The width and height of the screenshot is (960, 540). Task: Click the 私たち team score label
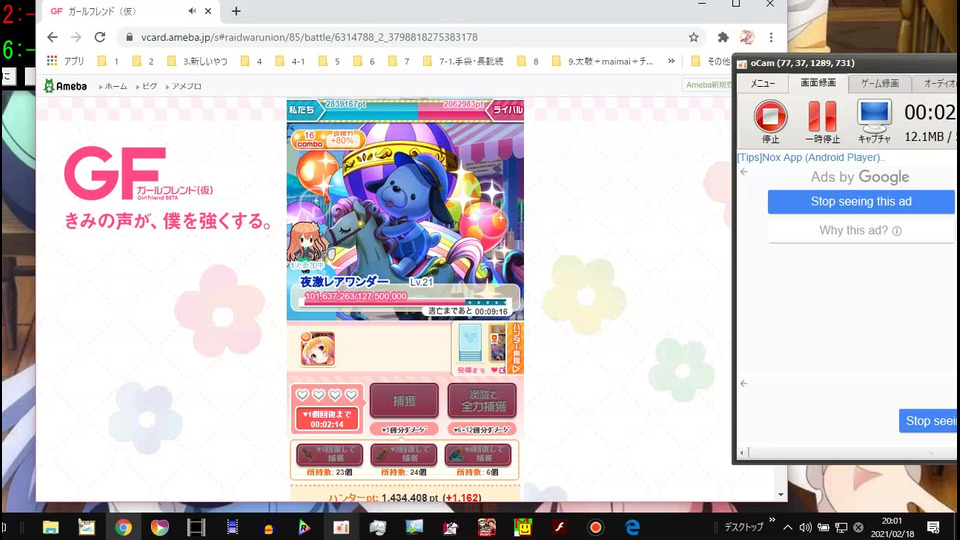click(x=301, y=110)
